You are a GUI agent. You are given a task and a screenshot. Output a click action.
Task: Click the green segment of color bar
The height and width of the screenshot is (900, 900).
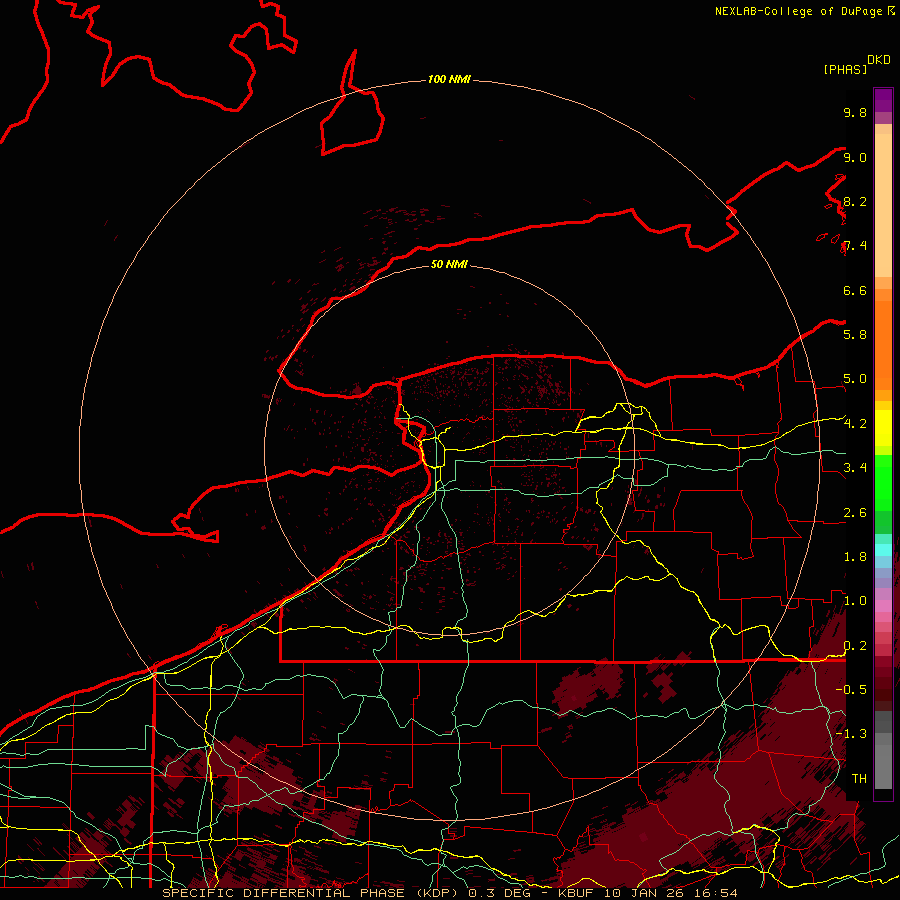883,483
